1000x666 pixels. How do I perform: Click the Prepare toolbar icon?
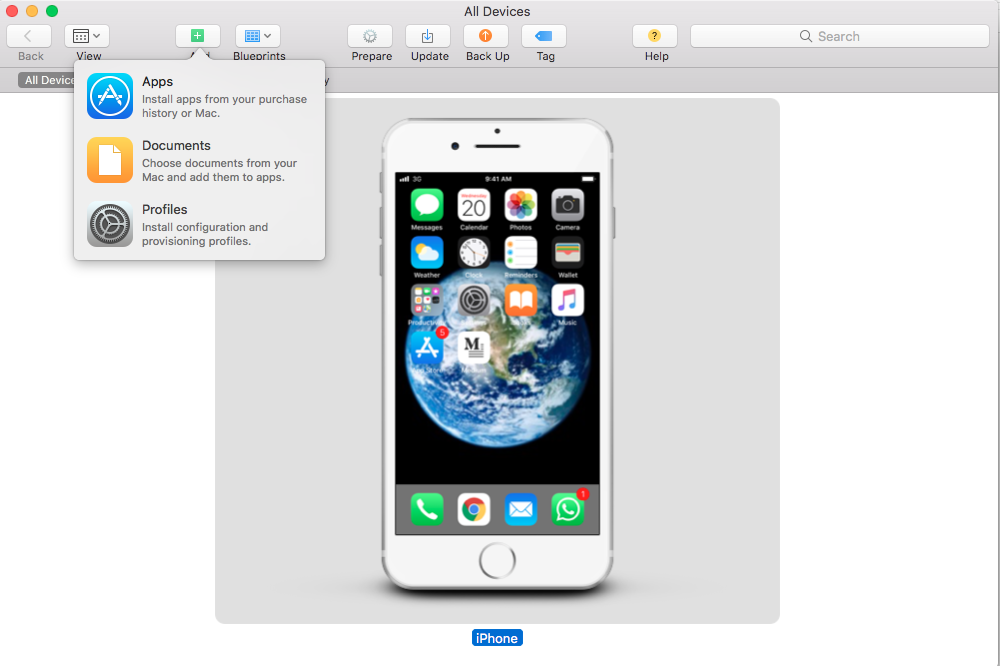click(370, 36)
